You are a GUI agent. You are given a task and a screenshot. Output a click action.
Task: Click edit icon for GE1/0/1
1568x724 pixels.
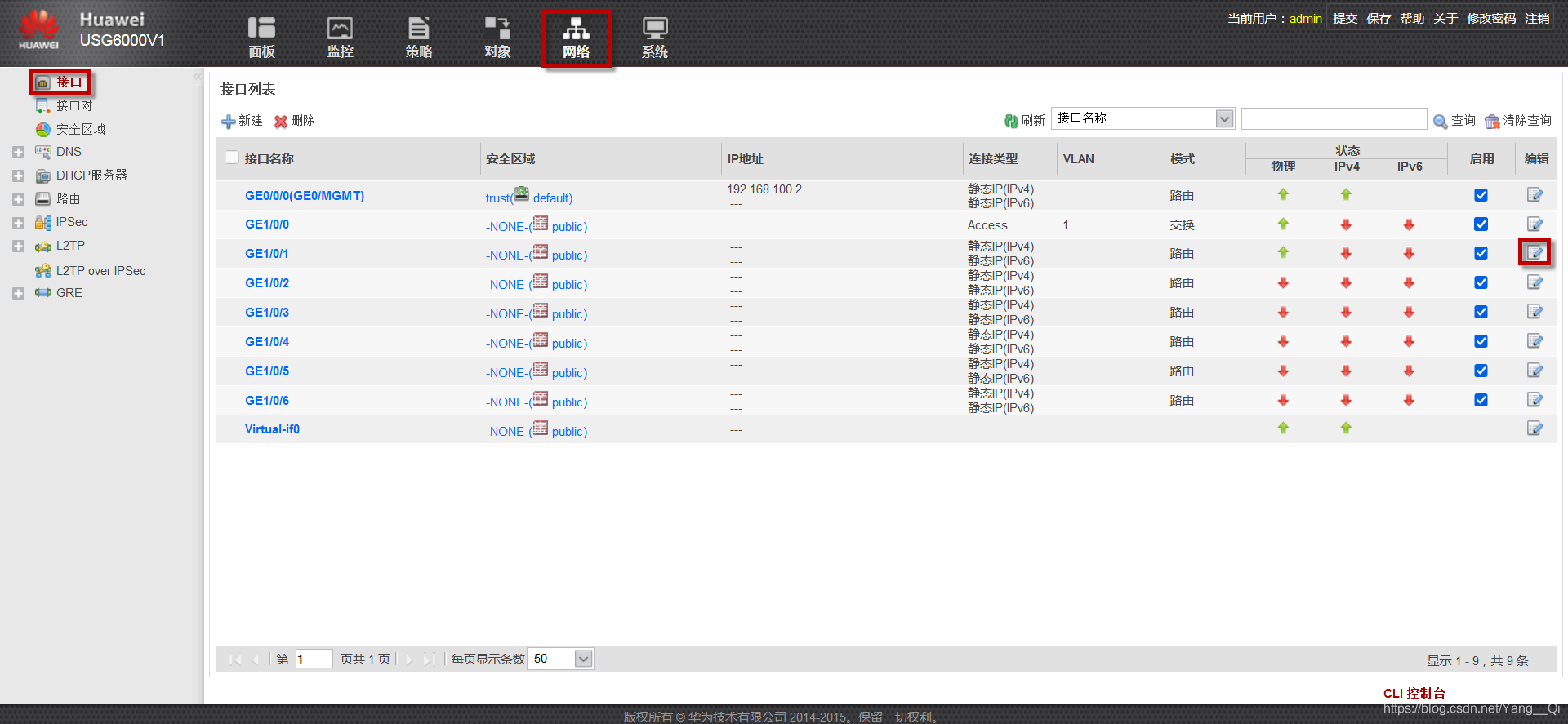pyautogui.click(x=1535, y=253)
